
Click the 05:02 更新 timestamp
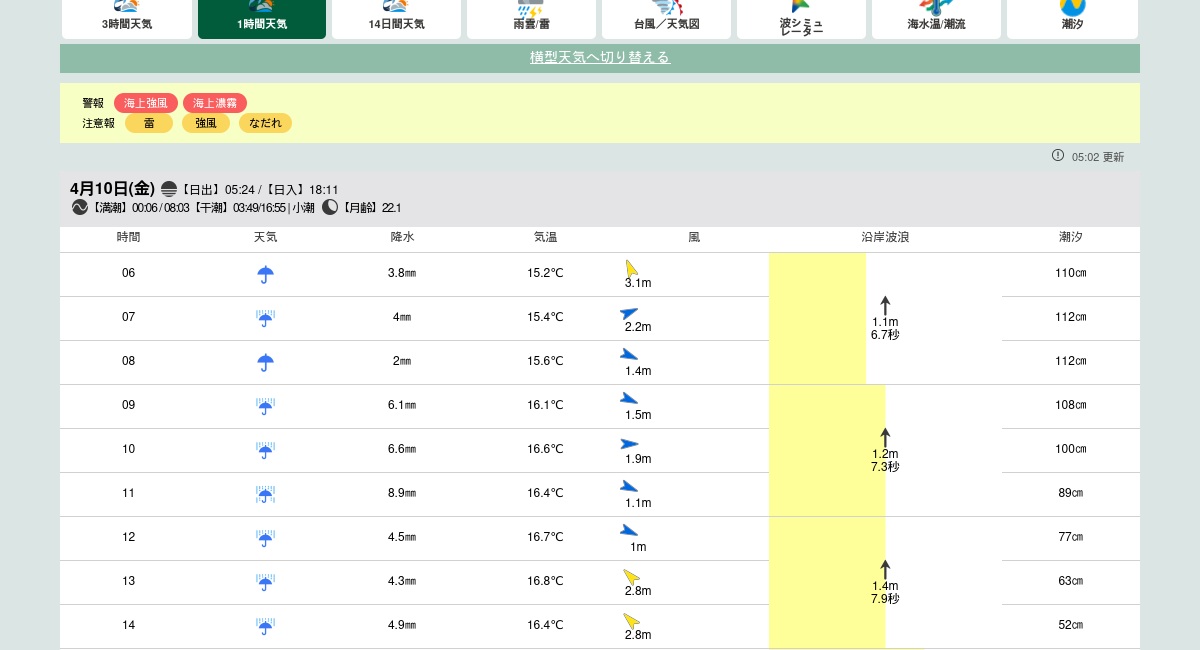point(1098,157)
